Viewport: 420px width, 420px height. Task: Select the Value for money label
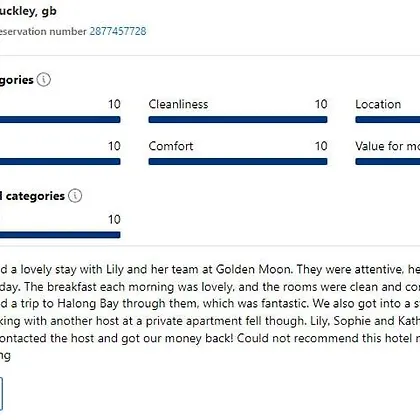[x=388, y=146]
